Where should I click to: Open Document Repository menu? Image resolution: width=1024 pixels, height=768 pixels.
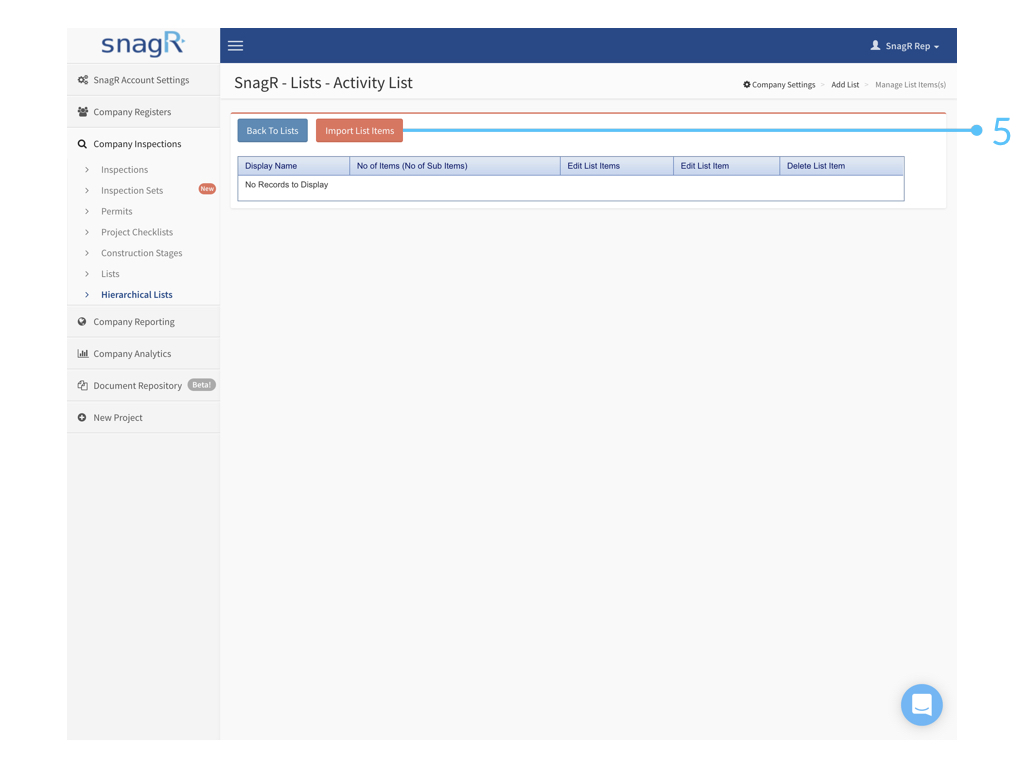pyautogui.click(x=143, y=385)
